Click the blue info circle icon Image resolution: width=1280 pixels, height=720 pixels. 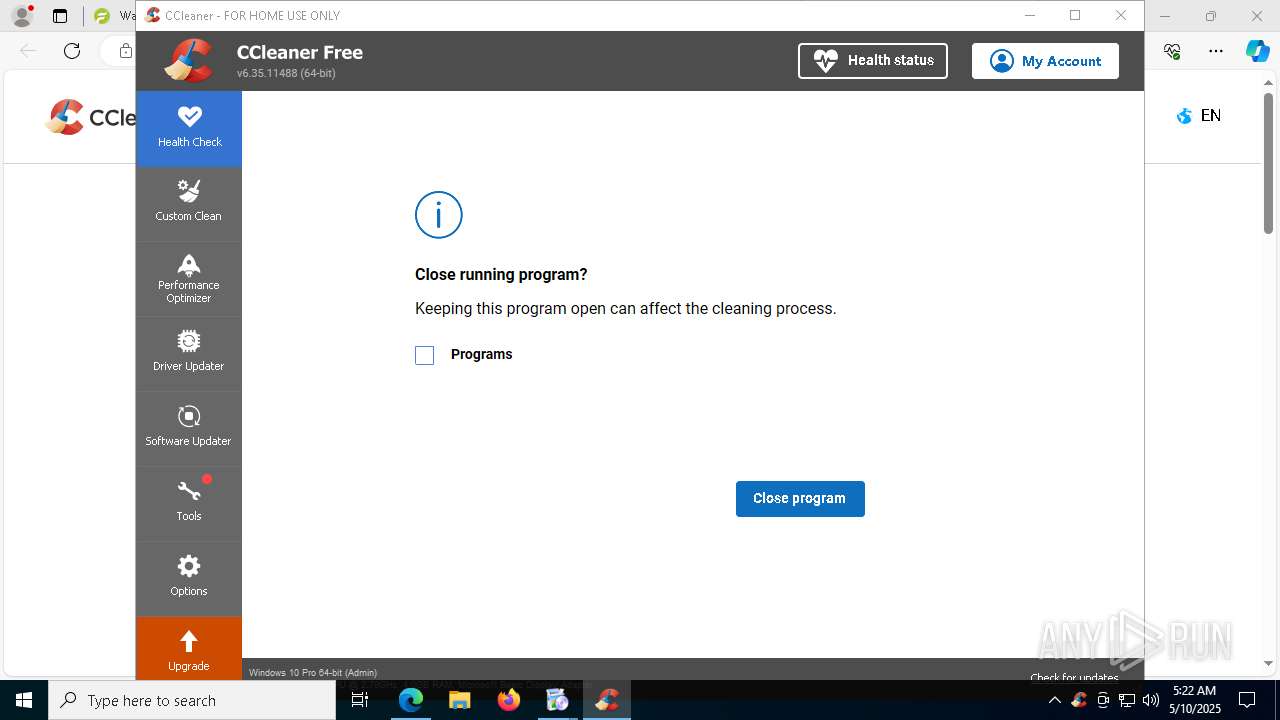[x=439, y=215]
